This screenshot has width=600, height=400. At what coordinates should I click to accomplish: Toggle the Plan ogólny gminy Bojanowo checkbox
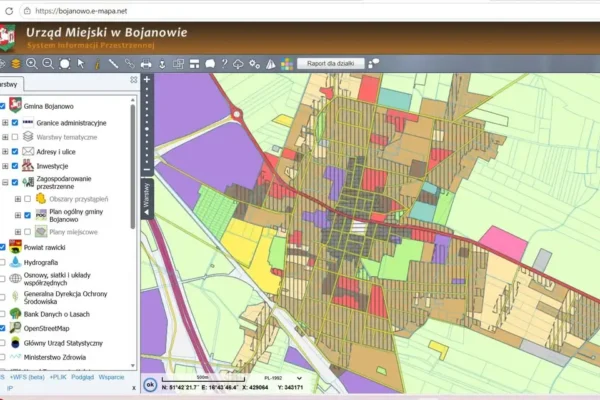pos(28,216)
